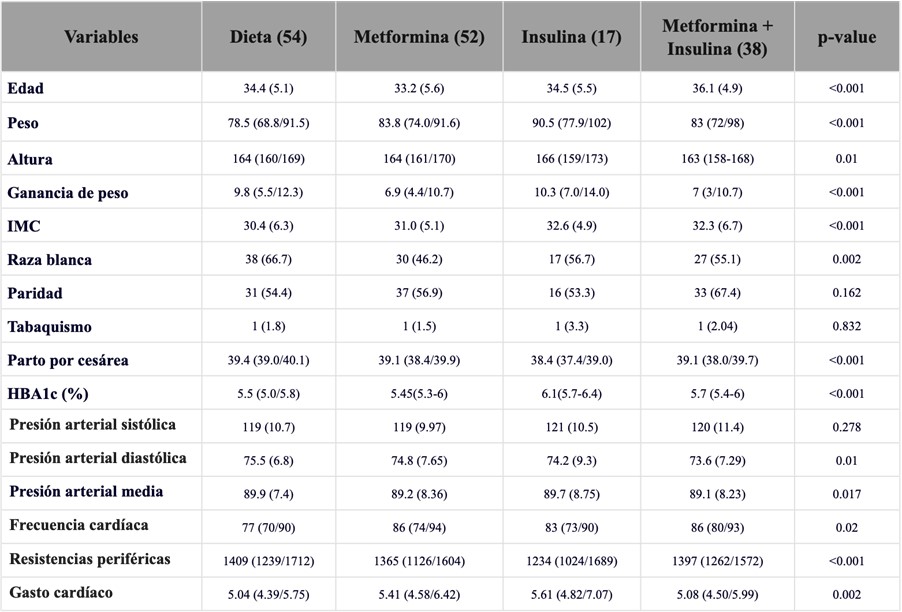Image resolution: width=902 pixels, height=612 pixels.
Task: Click the Frecuencia cardíaca row label
Action: tap(79, 525)
